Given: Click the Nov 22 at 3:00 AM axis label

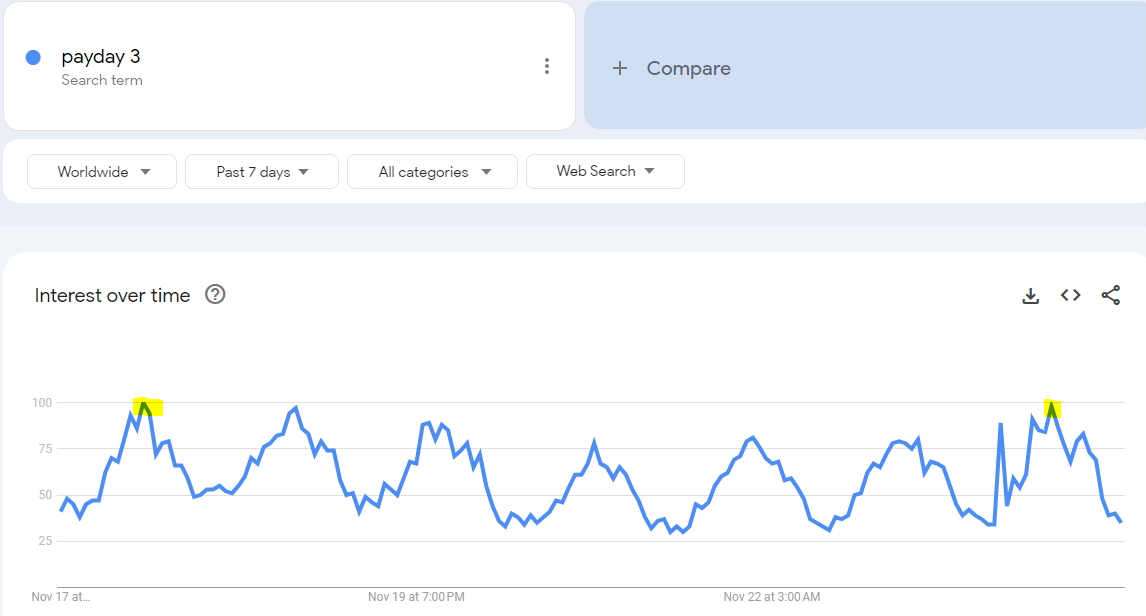Looking at the screenshot, I should point(772,597).
